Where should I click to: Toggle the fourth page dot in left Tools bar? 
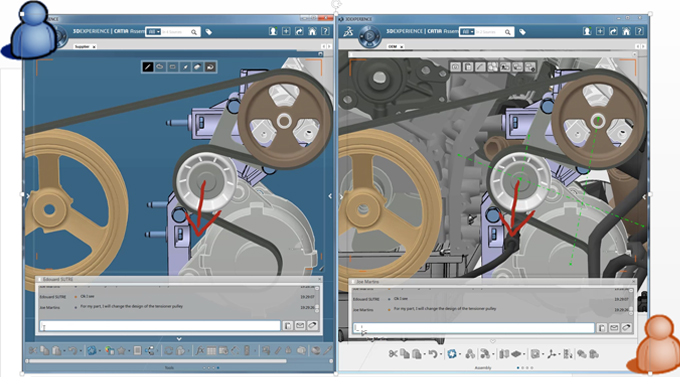218,368
